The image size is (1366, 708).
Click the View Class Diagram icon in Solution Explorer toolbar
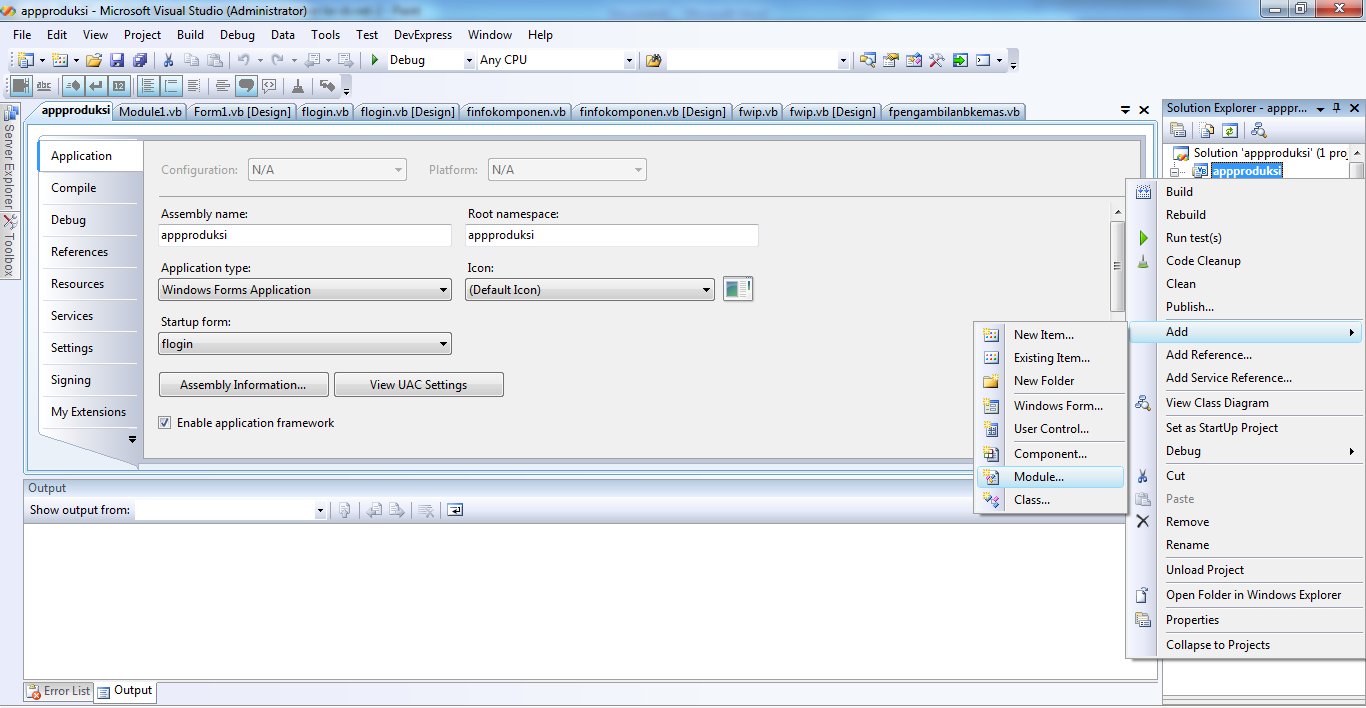click(x=1259, y=130)
